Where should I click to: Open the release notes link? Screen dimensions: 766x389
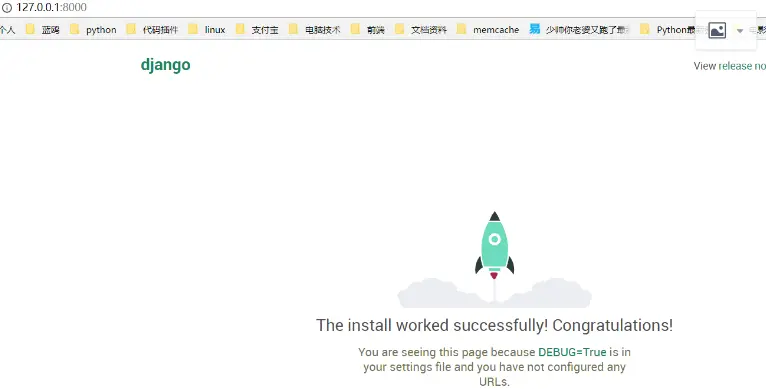[742, 66]
